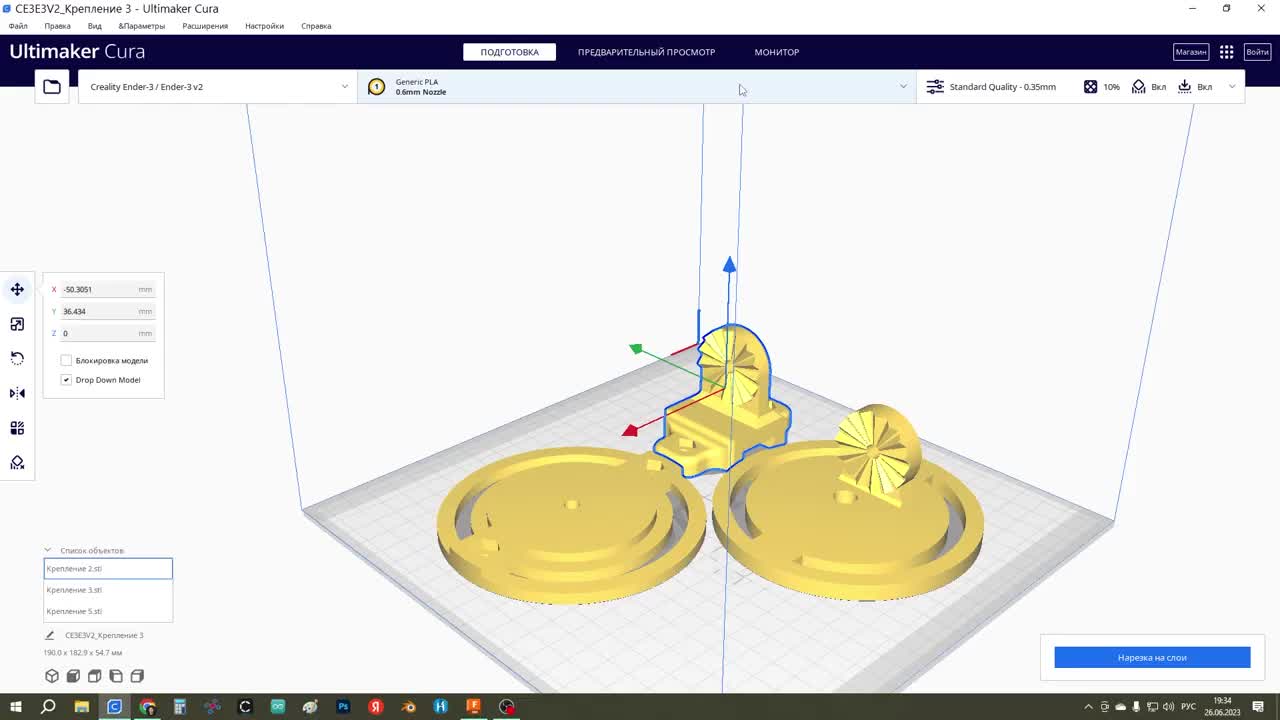The image size is (1280, 720).
Task: Switch to right side view cube icon
Action: click(x=137, y=676)
